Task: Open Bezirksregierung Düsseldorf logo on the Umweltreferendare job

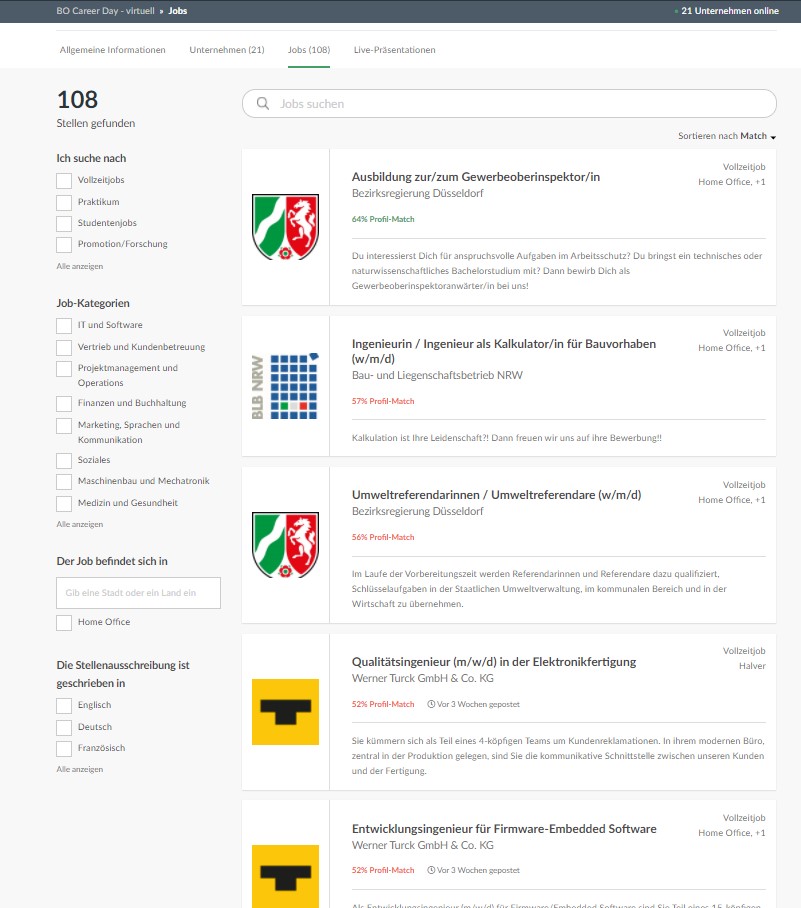Action: tap(286, 545)
